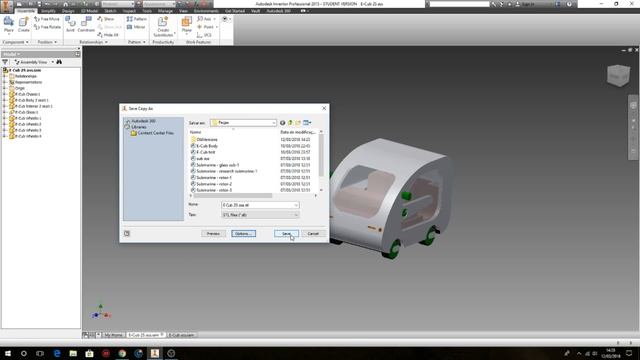Open the 3D Model ribbon tab
This screenshot has width=640, height=360.
pyautogui.click(x=89, y=11)
